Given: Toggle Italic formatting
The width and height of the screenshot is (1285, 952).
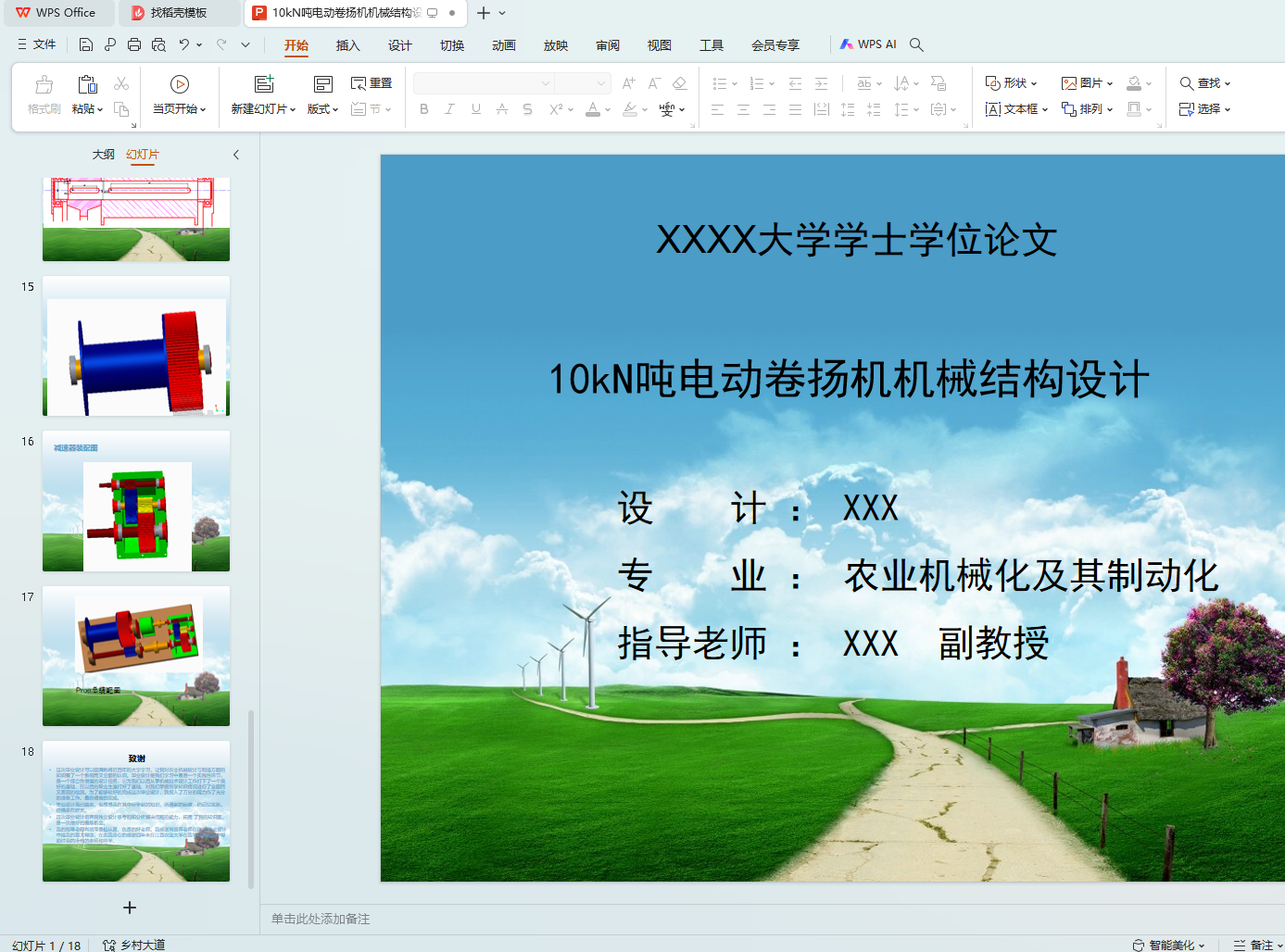Looking at the screenshot, I should (x=450, y=109).
